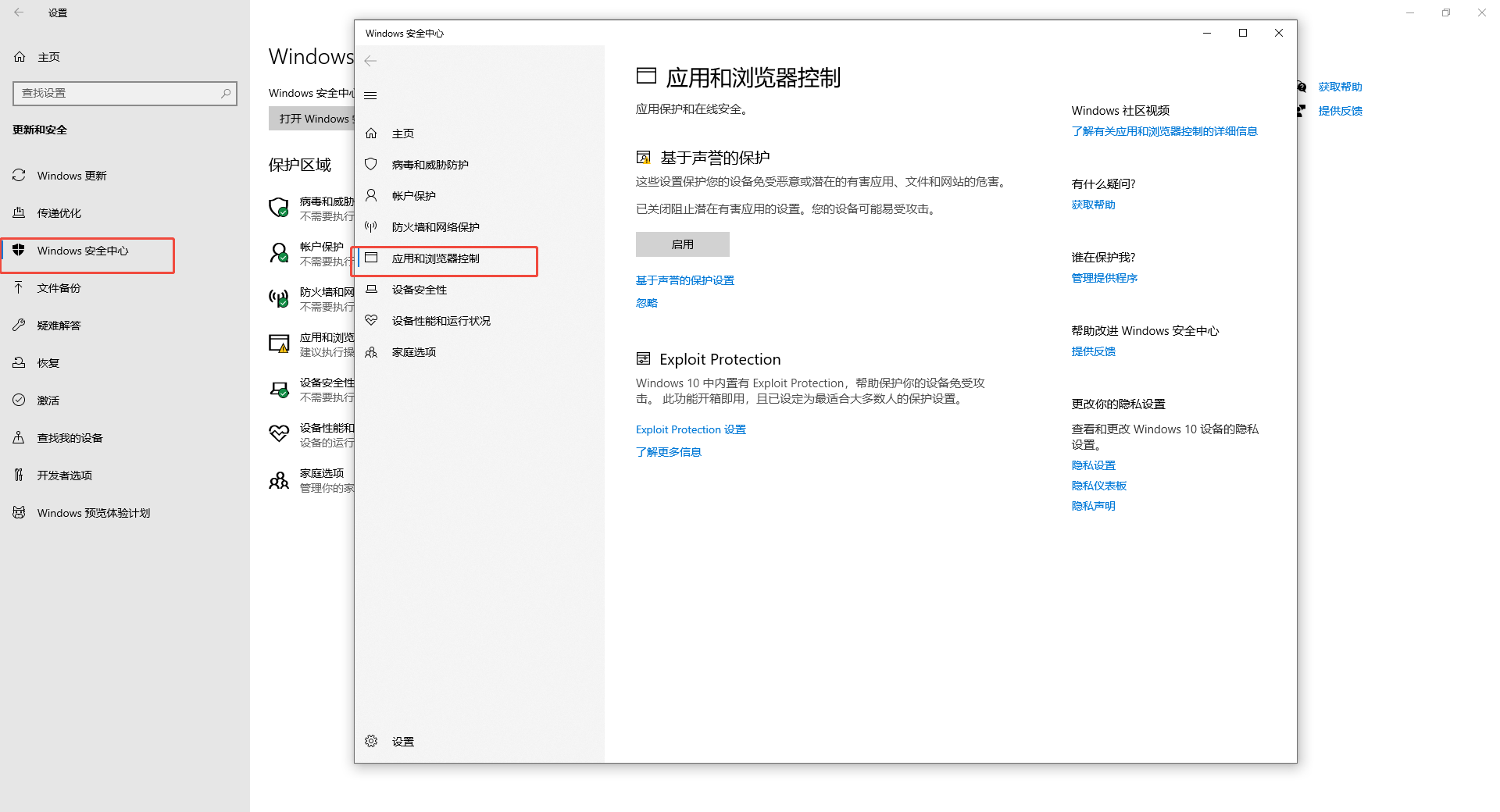Viewport: 1500px width, 812px height.
Task: Click the family options people icon
Action: coord(372,352)
